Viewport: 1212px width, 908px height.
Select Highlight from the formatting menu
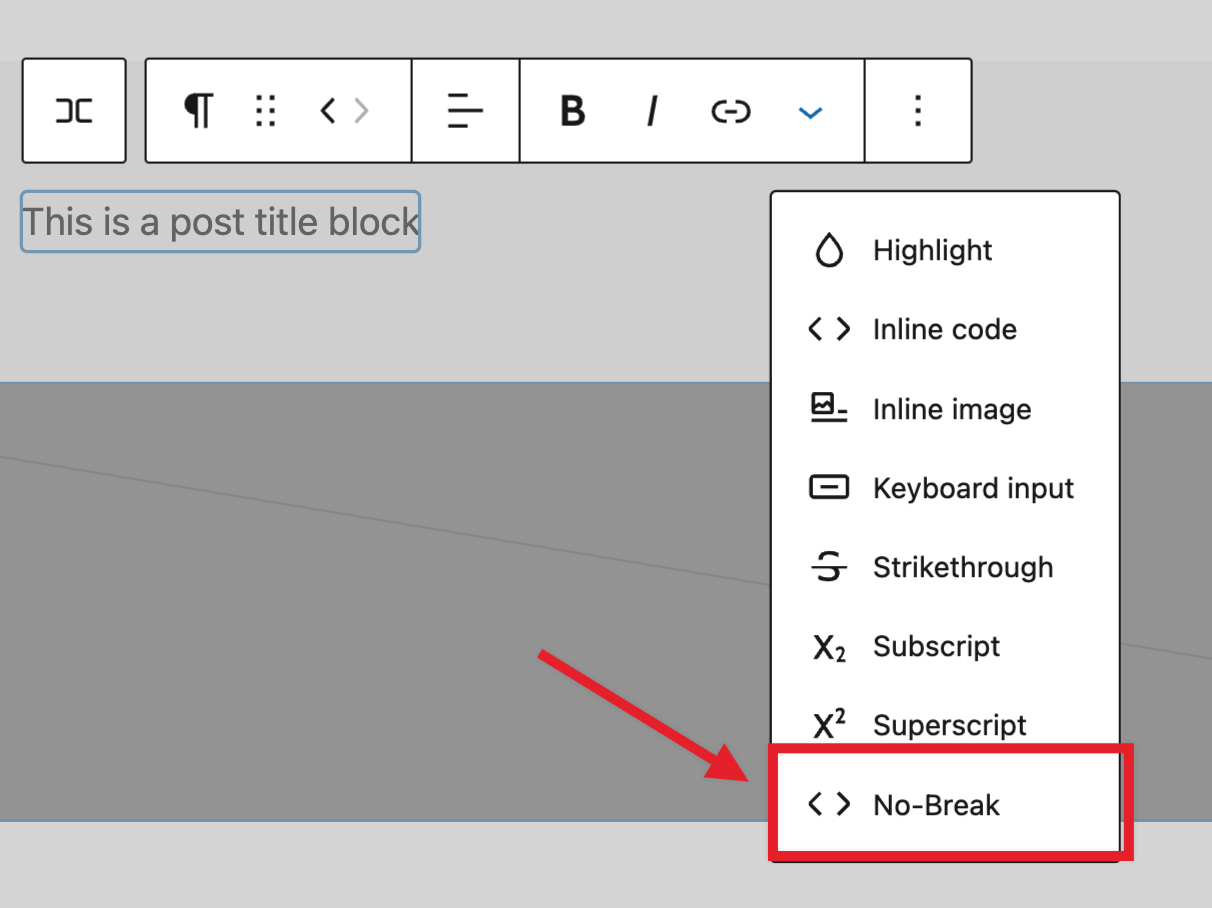(932, 250)
